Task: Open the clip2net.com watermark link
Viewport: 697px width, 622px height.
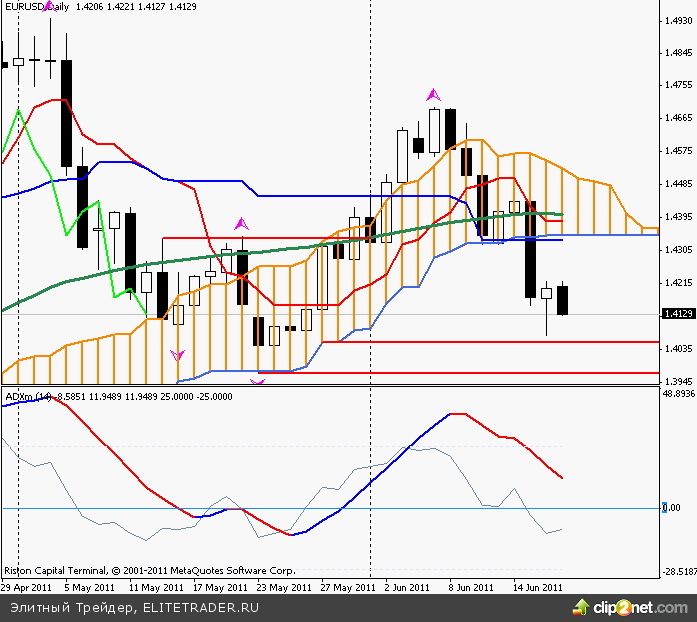Action: (x=640, y=606)
